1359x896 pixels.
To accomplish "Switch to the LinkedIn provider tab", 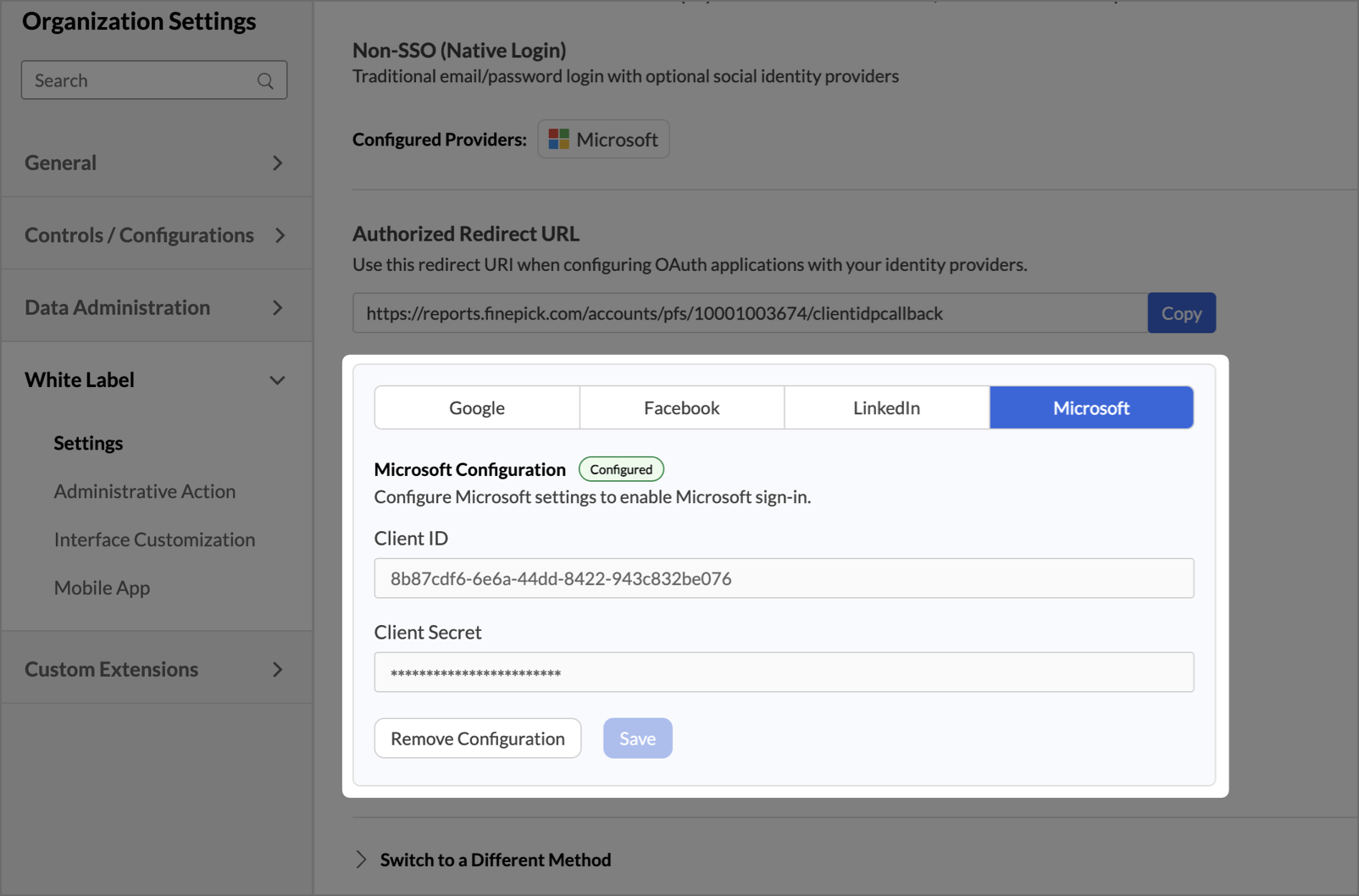I will [x=887, y=407].
